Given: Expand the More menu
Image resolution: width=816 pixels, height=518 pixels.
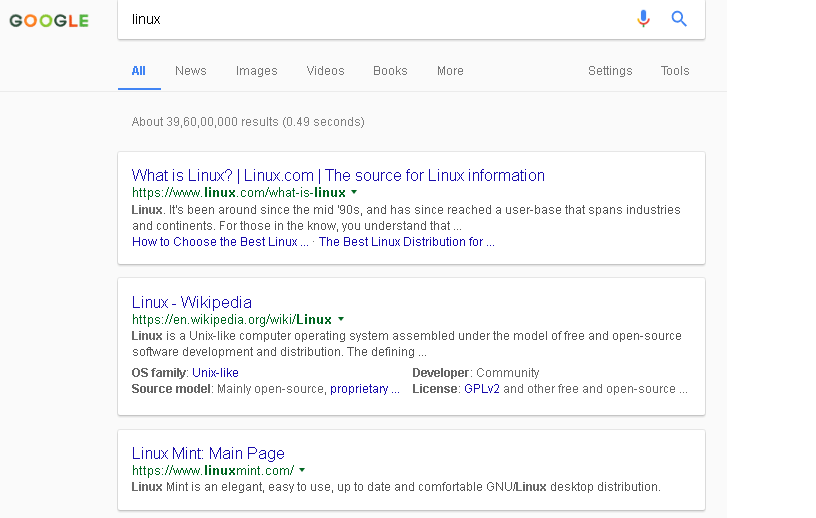Looking at the screenshot, I should [x=450, y=71].
